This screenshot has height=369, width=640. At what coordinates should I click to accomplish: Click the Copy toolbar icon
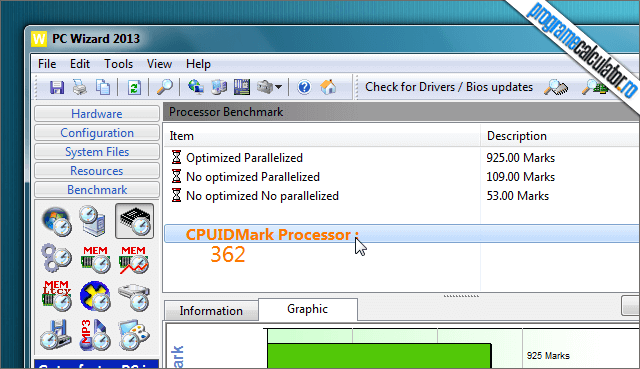click(x=103, y=87)
